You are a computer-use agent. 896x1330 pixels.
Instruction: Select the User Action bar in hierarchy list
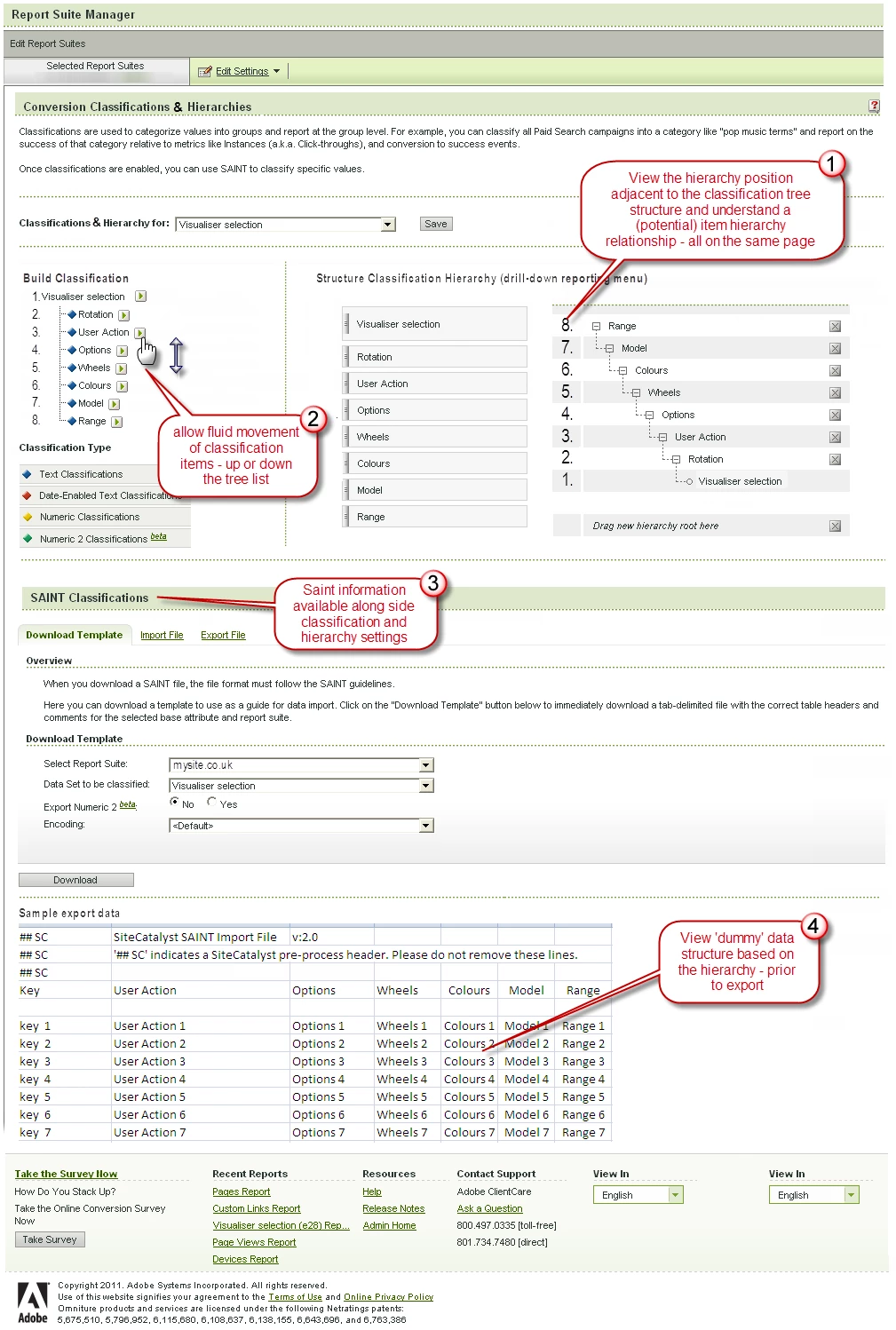[435, 384]
